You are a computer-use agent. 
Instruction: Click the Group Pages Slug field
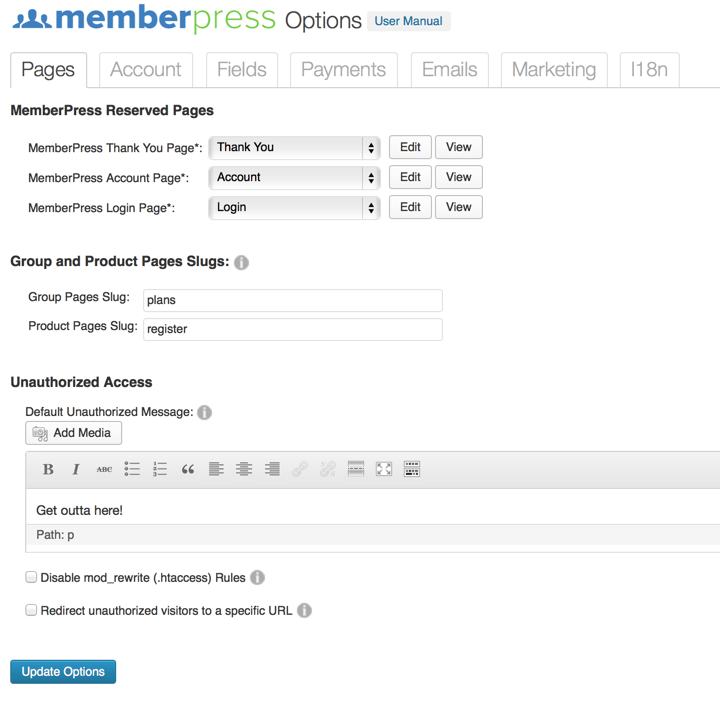click(293, 300)
